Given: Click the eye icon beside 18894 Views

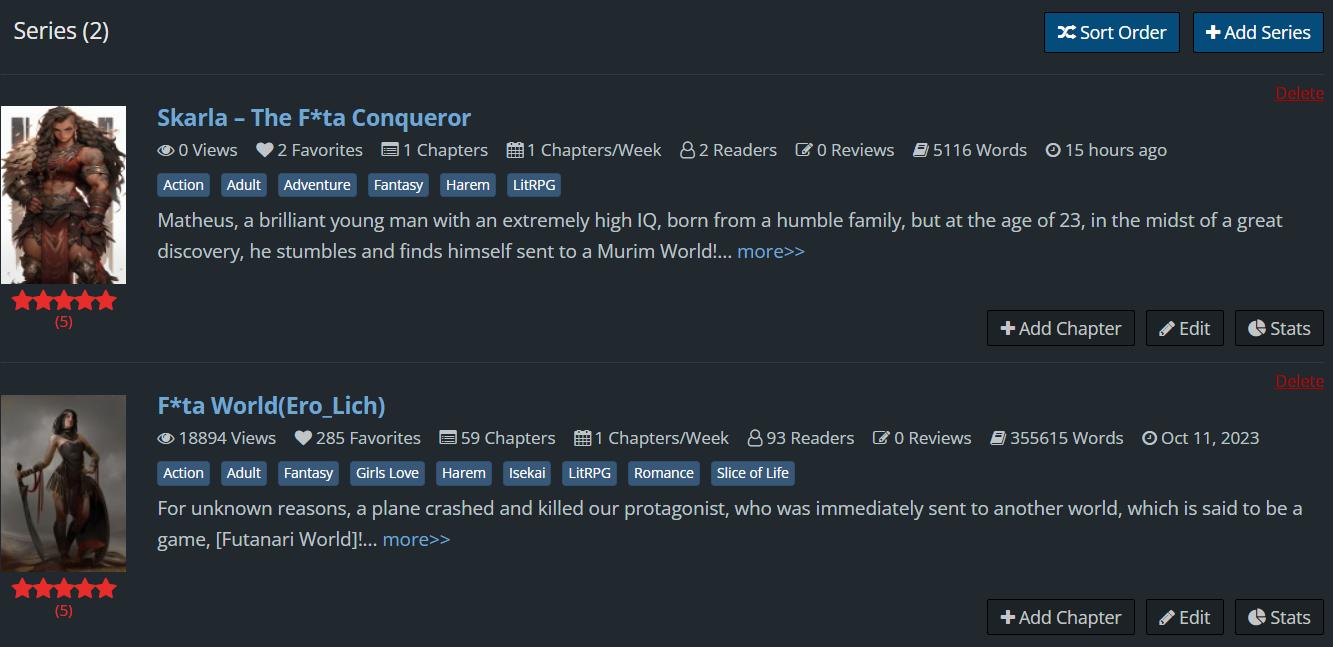Looking at the screenshot, I should [x=166, y=438].
